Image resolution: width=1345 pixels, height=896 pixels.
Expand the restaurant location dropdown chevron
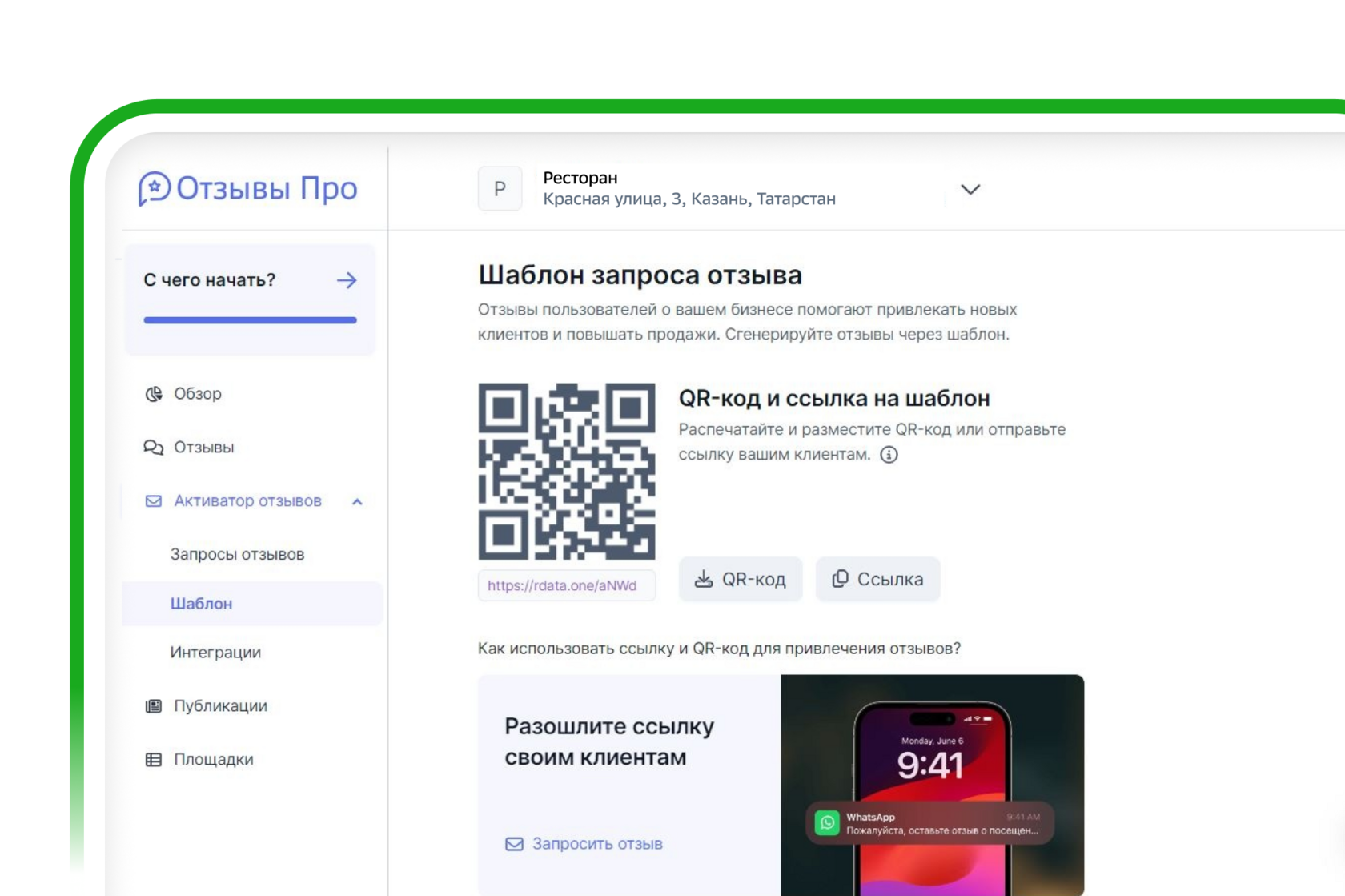[970, 190]
